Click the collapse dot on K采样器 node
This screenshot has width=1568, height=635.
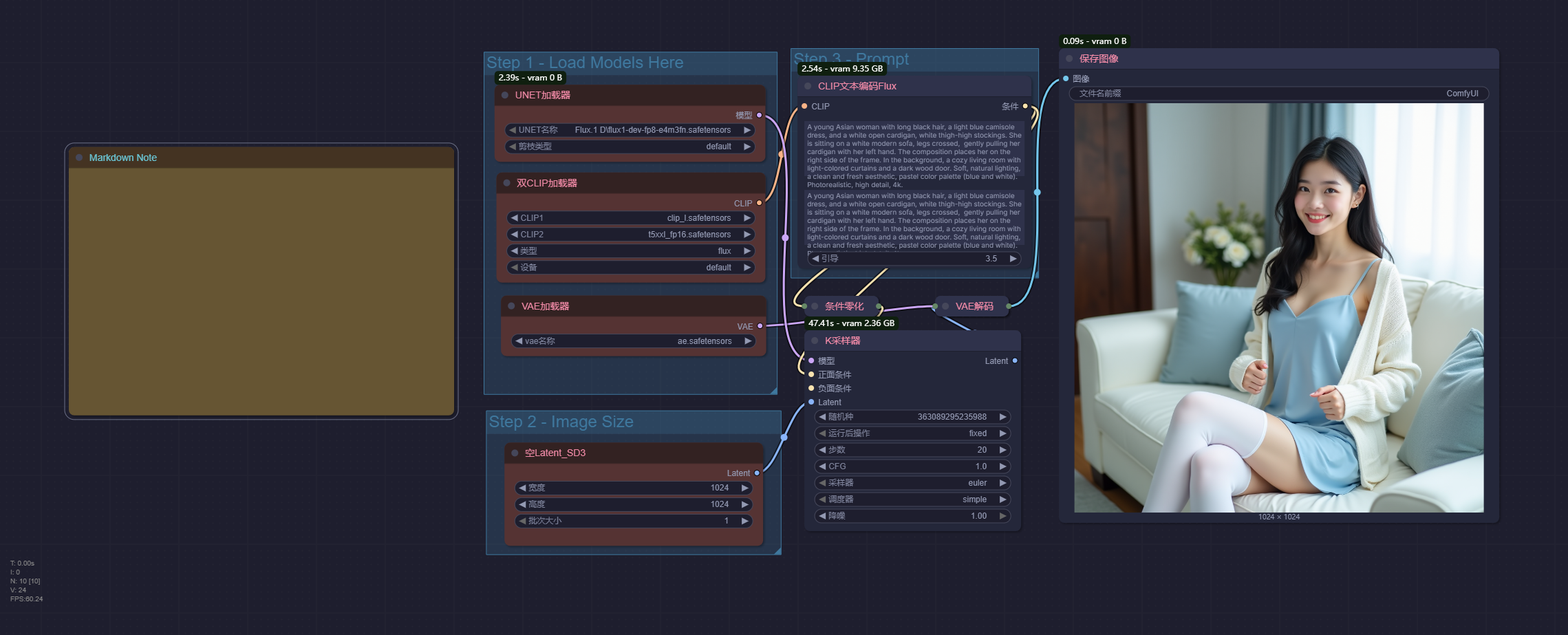(815, 341)
